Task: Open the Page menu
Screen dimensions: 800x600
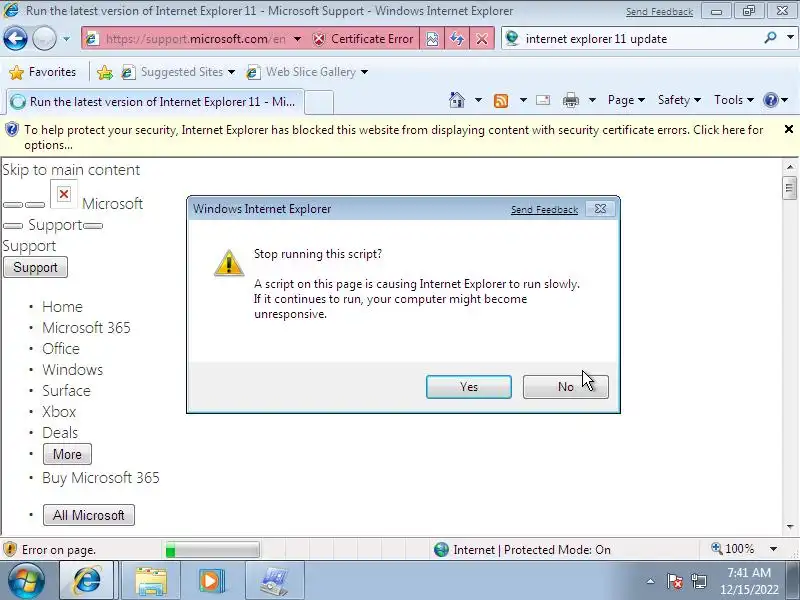Action: pos(626,100)
